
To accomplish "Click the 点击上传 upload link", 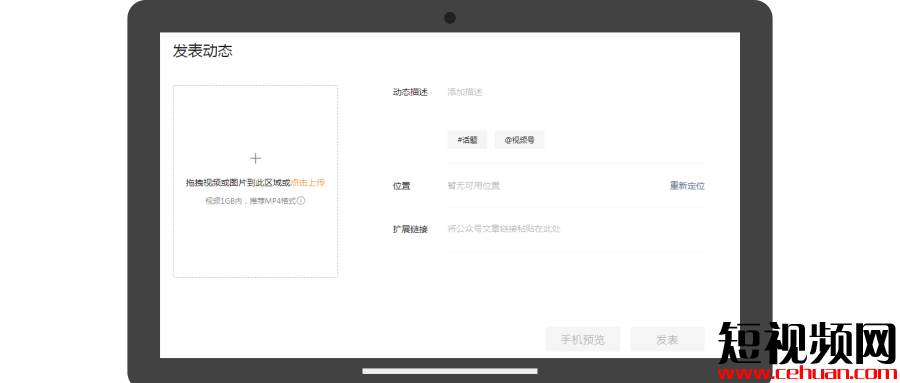I will click(308, 183).
